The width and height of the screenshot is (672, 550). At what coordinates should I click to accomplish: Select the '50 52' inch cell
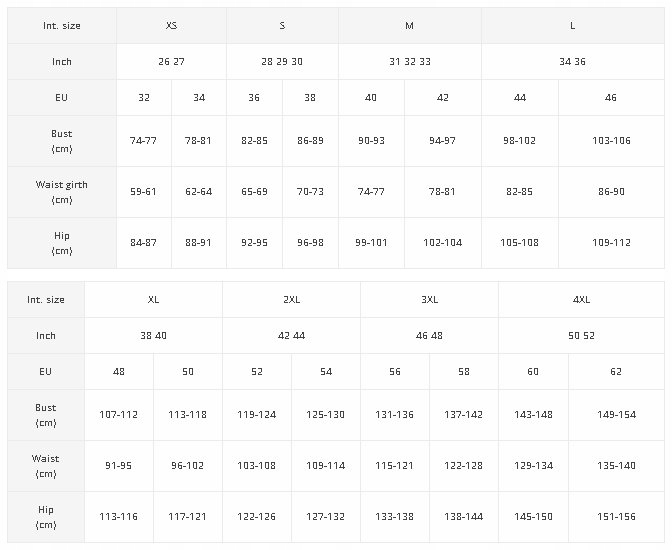coord(580,336)
